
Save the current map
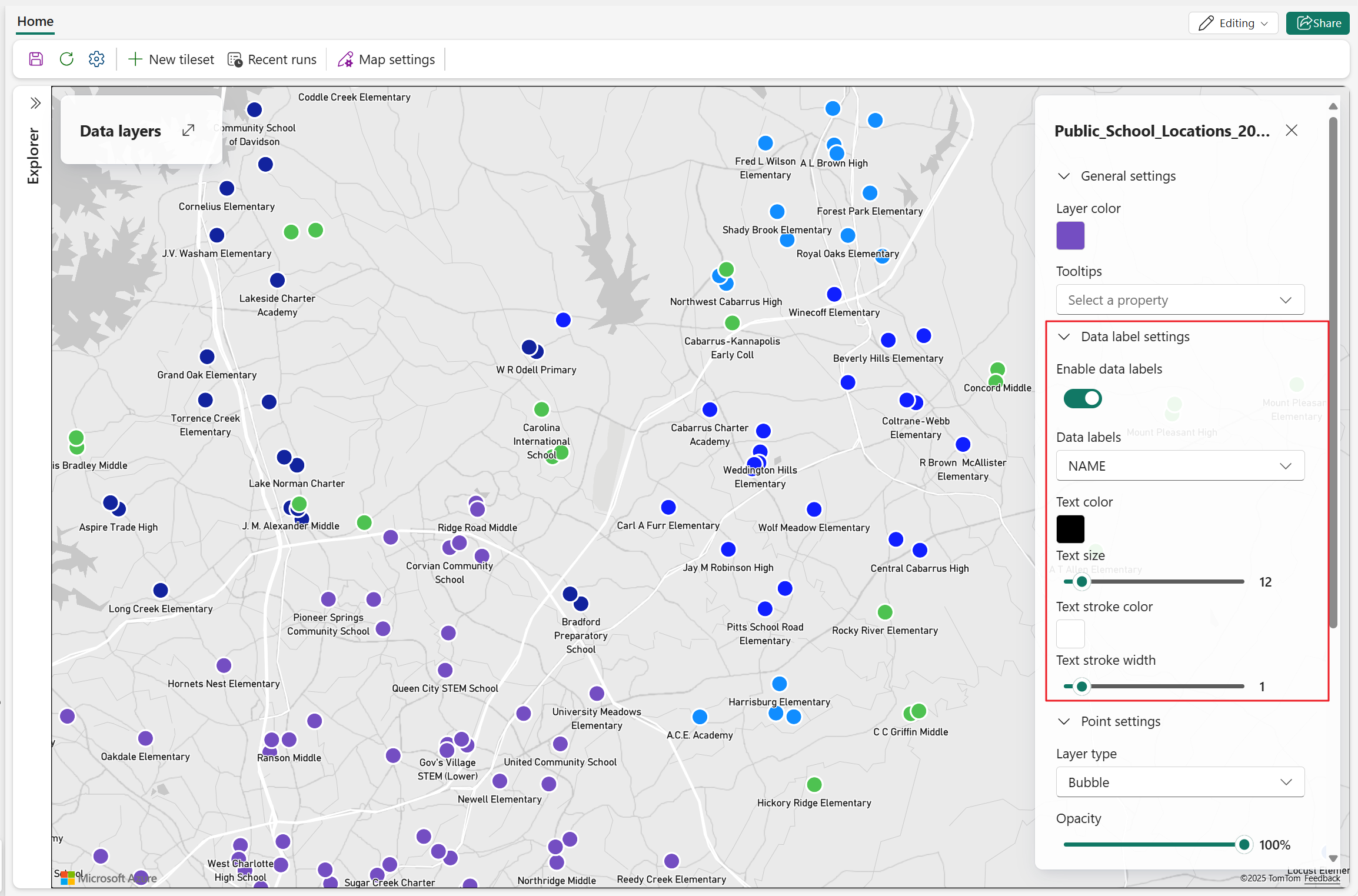coord(35,59)
